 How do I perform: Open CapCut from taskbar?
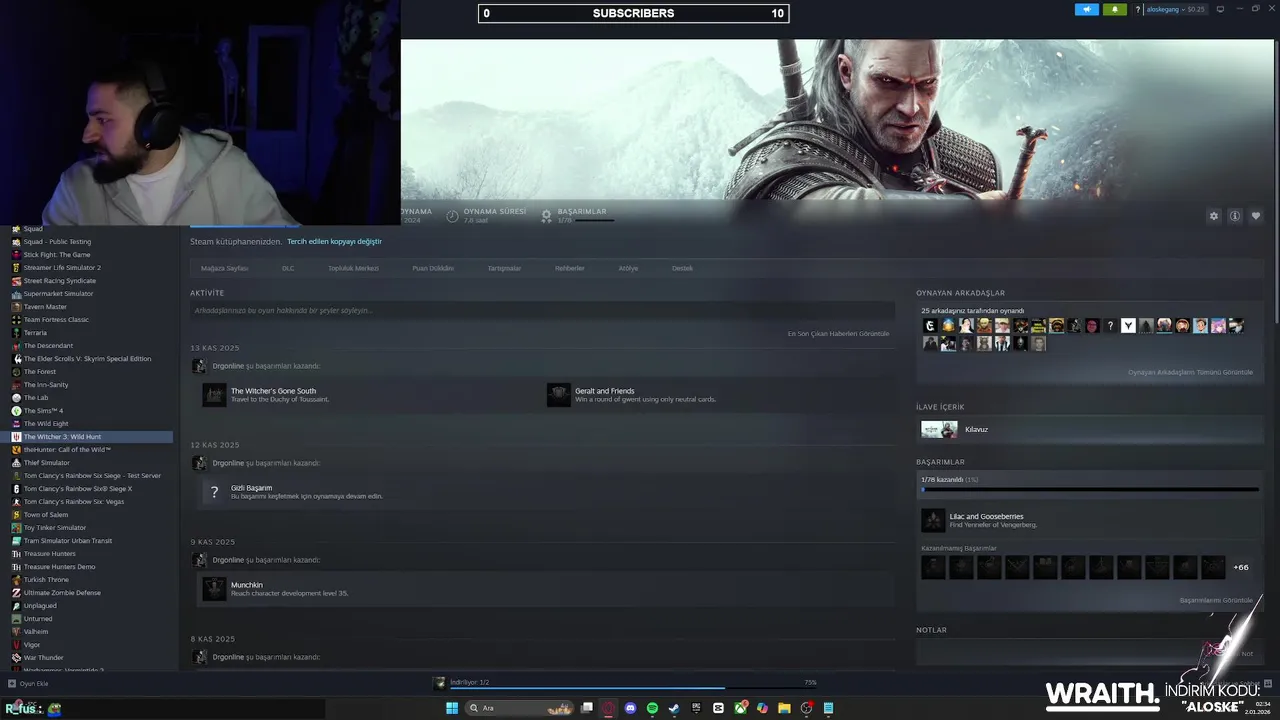(718, 708)
